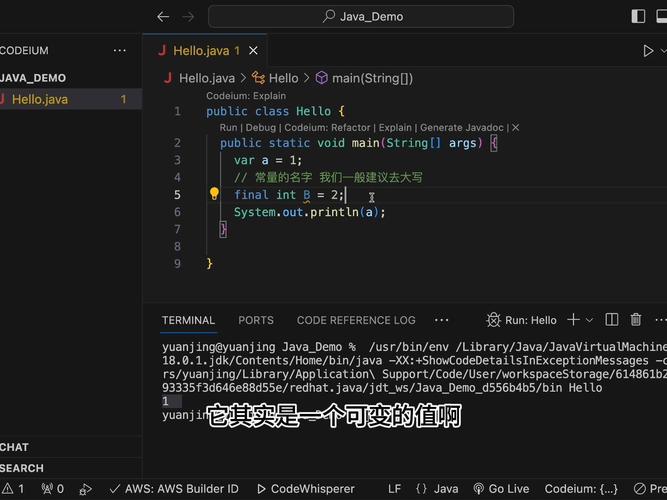Viewport: 667px width, 500px height.
Task: Create a new terminal with plus icon
Action: [573, 320]
